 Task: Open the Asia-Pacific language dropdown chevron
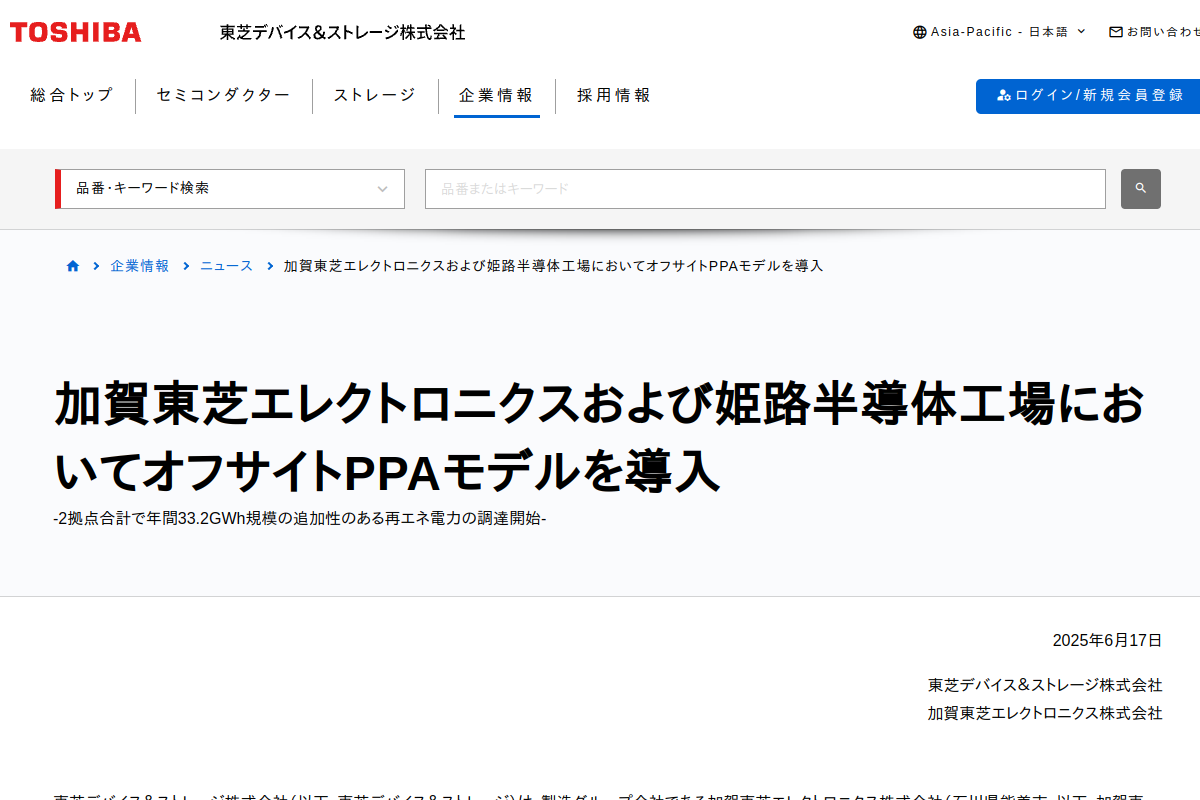[1081, 31]
